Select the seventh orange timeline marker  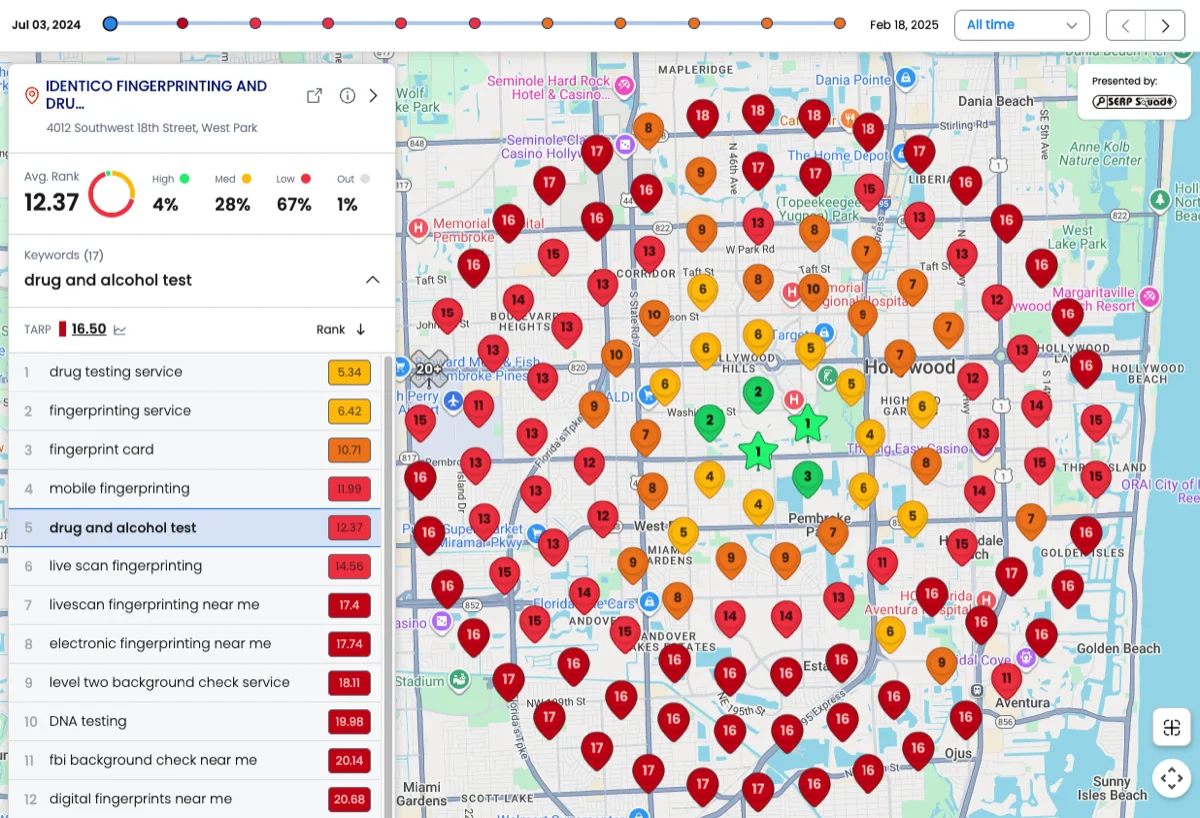[x=547, y=23]
